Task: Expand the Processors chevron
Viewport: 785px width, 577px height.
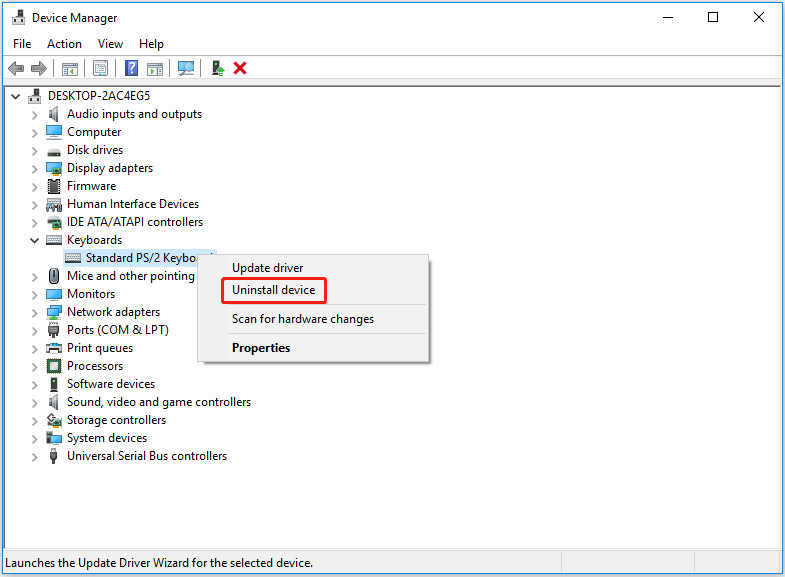Action: (35, 367)
